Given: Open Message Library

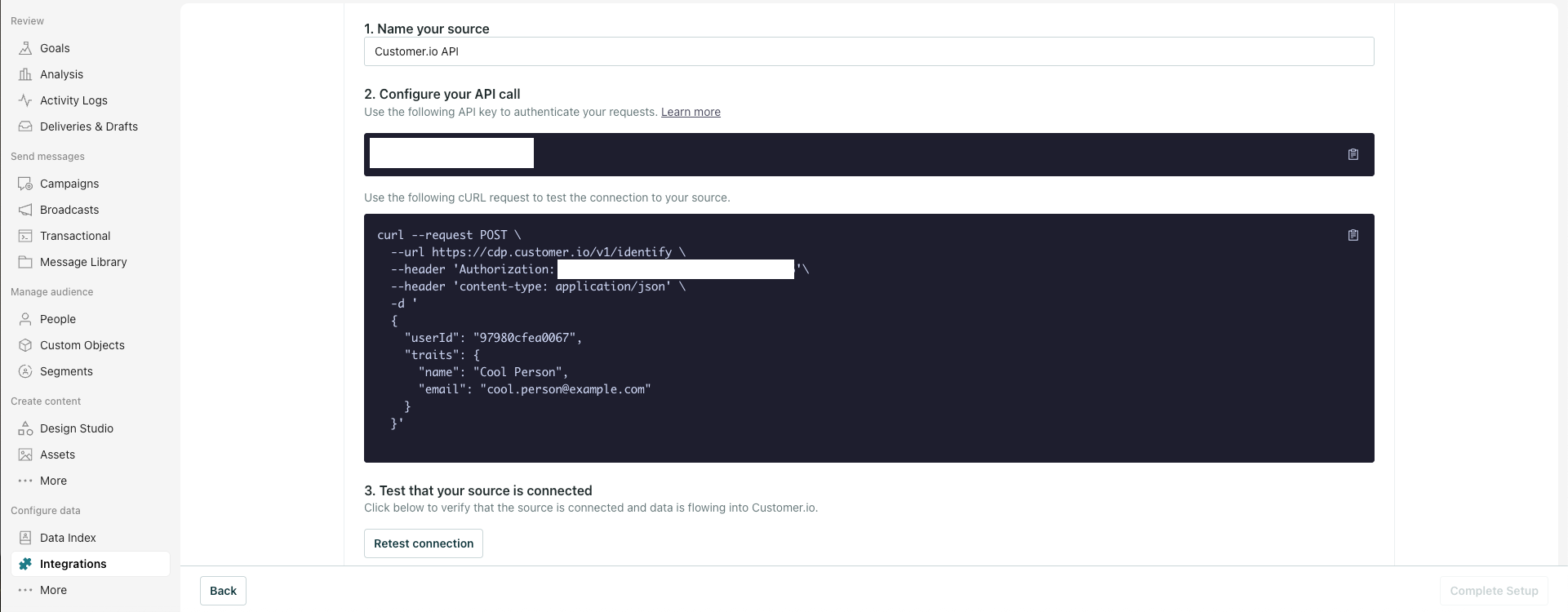Looking at the screenshot, I should pyautogui.click(x=83, y=262).
